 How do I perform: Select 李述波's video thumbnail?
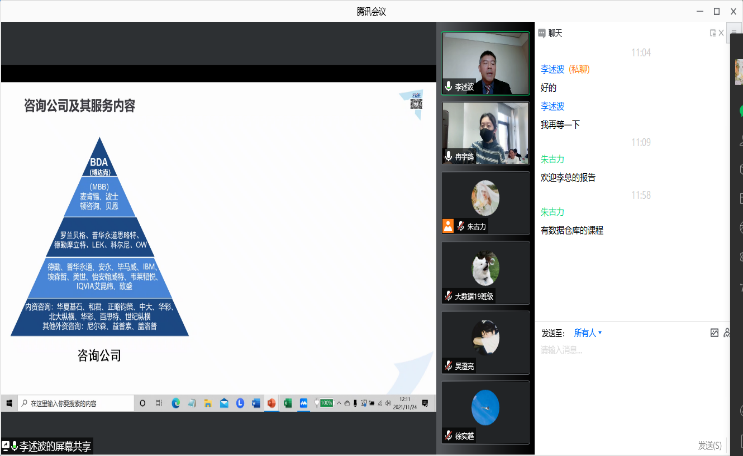coord(485,63)
